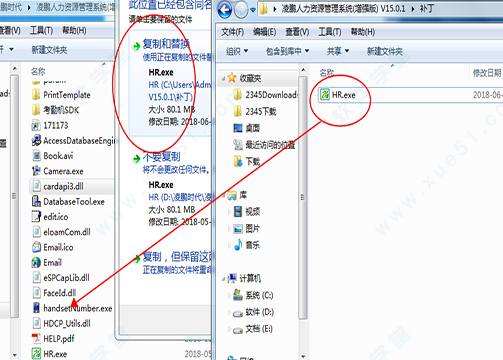Select the handsetNumber.exe icon
Image resolution: width=503 pixels, height=360 pixels.
pyautogui.click(x=36, y=308)
